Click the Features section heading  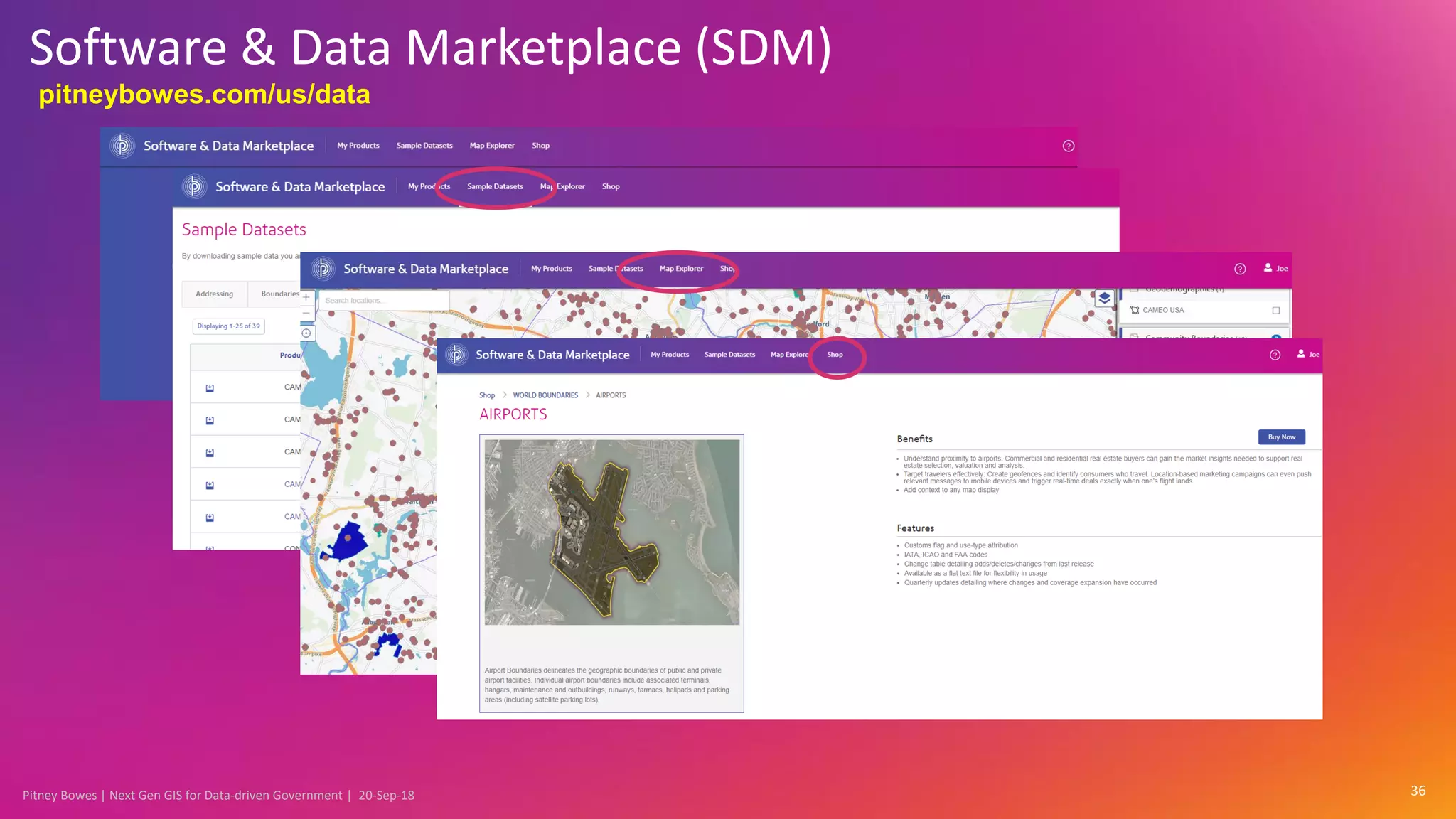[x=915, y=528]
